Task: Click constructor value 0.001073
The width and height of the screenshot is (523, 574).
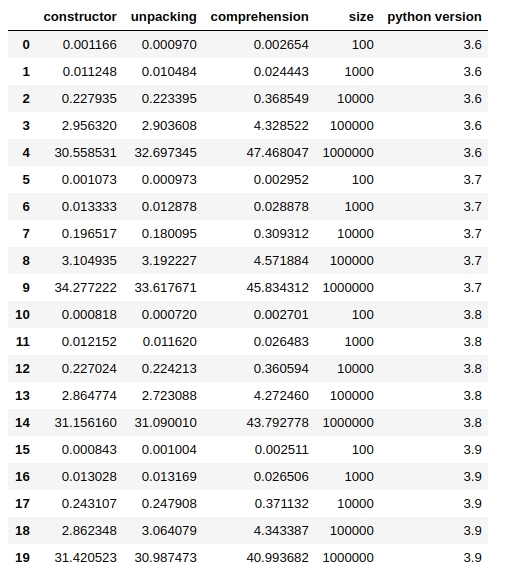Action: pos(89,180)
